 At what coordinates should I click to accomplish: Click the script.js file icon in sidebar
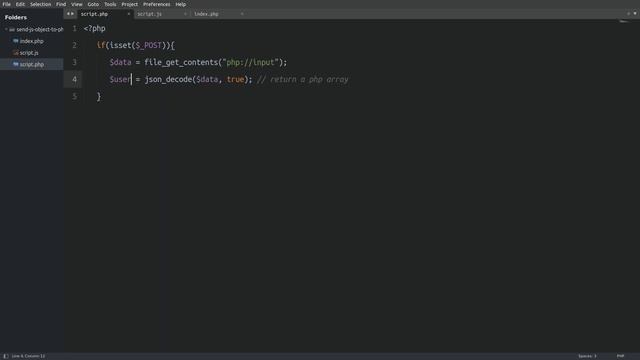coord(16,53)
